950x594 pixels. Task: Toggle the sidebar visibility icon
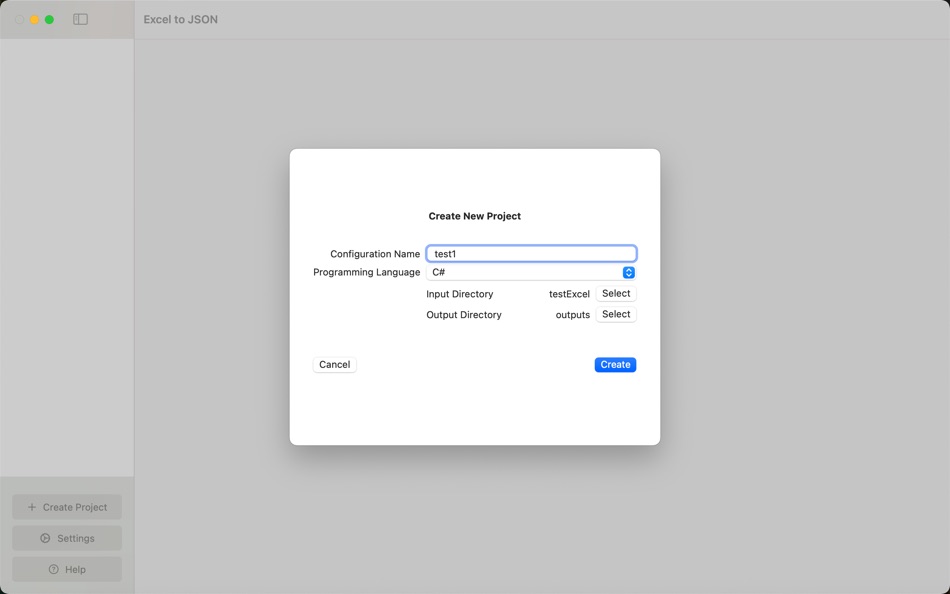80,18
